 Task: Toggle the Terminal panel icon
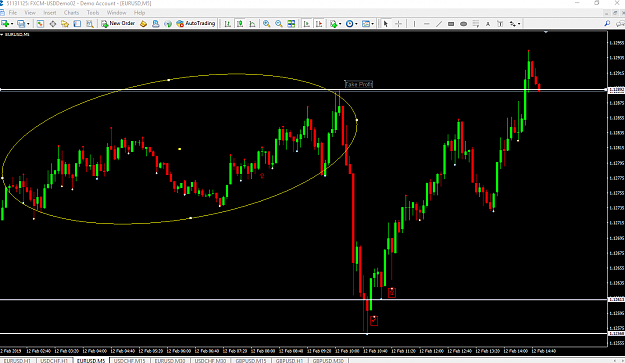point(77,24)
